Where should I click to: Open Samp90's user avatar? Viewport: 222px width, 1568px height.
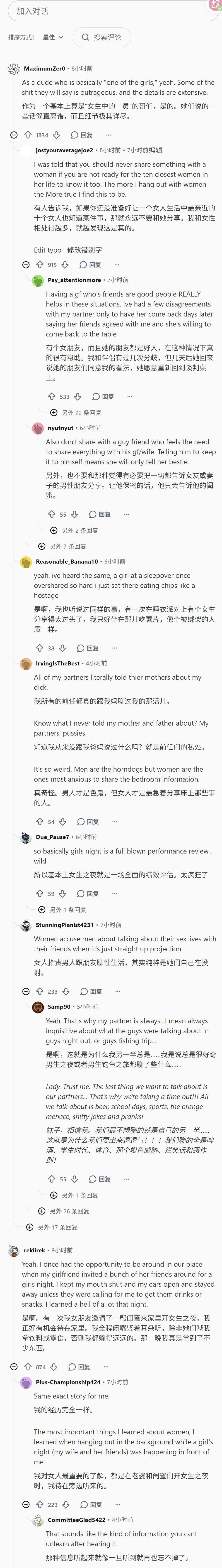[38, 1007]
